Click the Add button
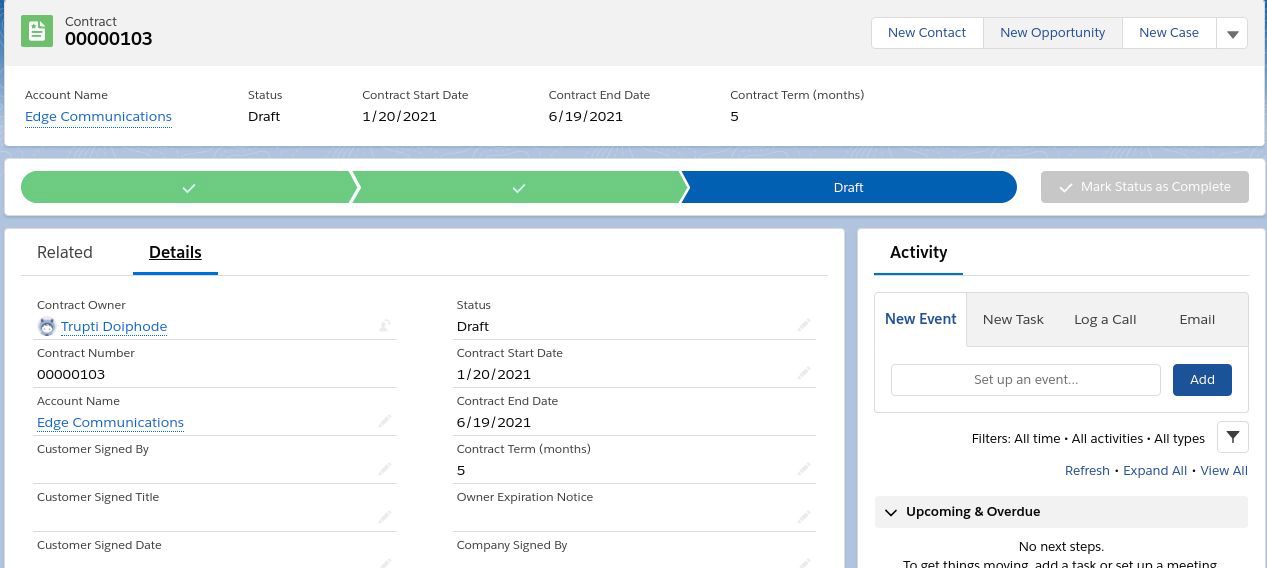 (x=1202, y=379)
